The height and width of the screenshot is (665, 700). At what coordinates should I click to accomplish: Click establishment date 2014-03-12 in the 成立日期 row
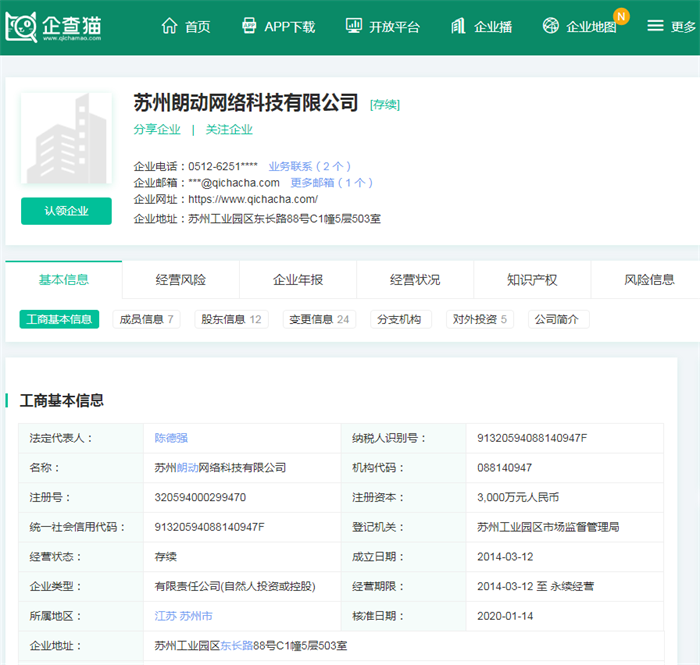point(505,557)
